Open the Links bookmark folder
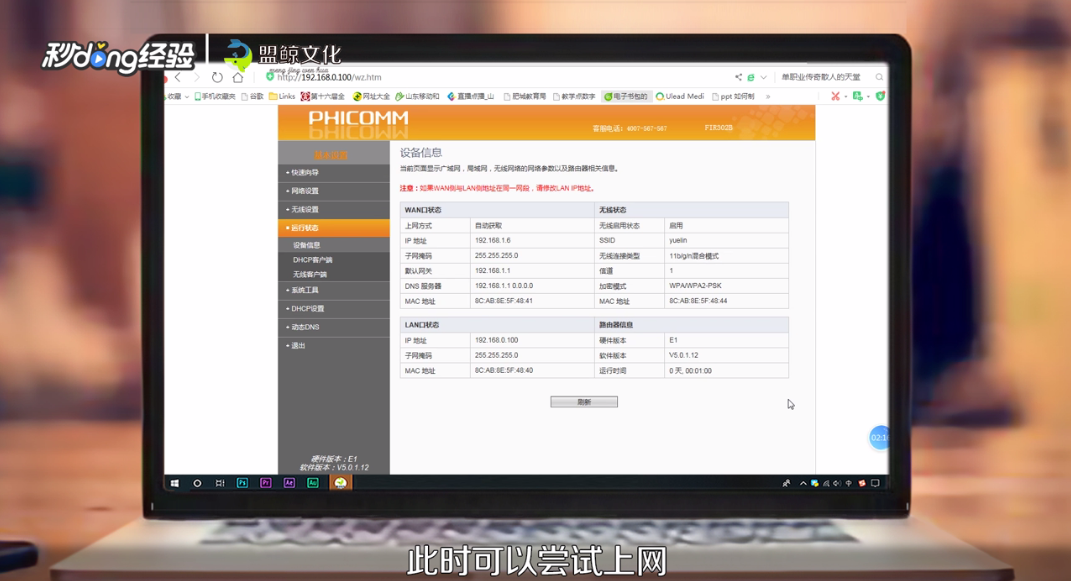This screenshot has height=581, width=1071. [x=282, y=96]
